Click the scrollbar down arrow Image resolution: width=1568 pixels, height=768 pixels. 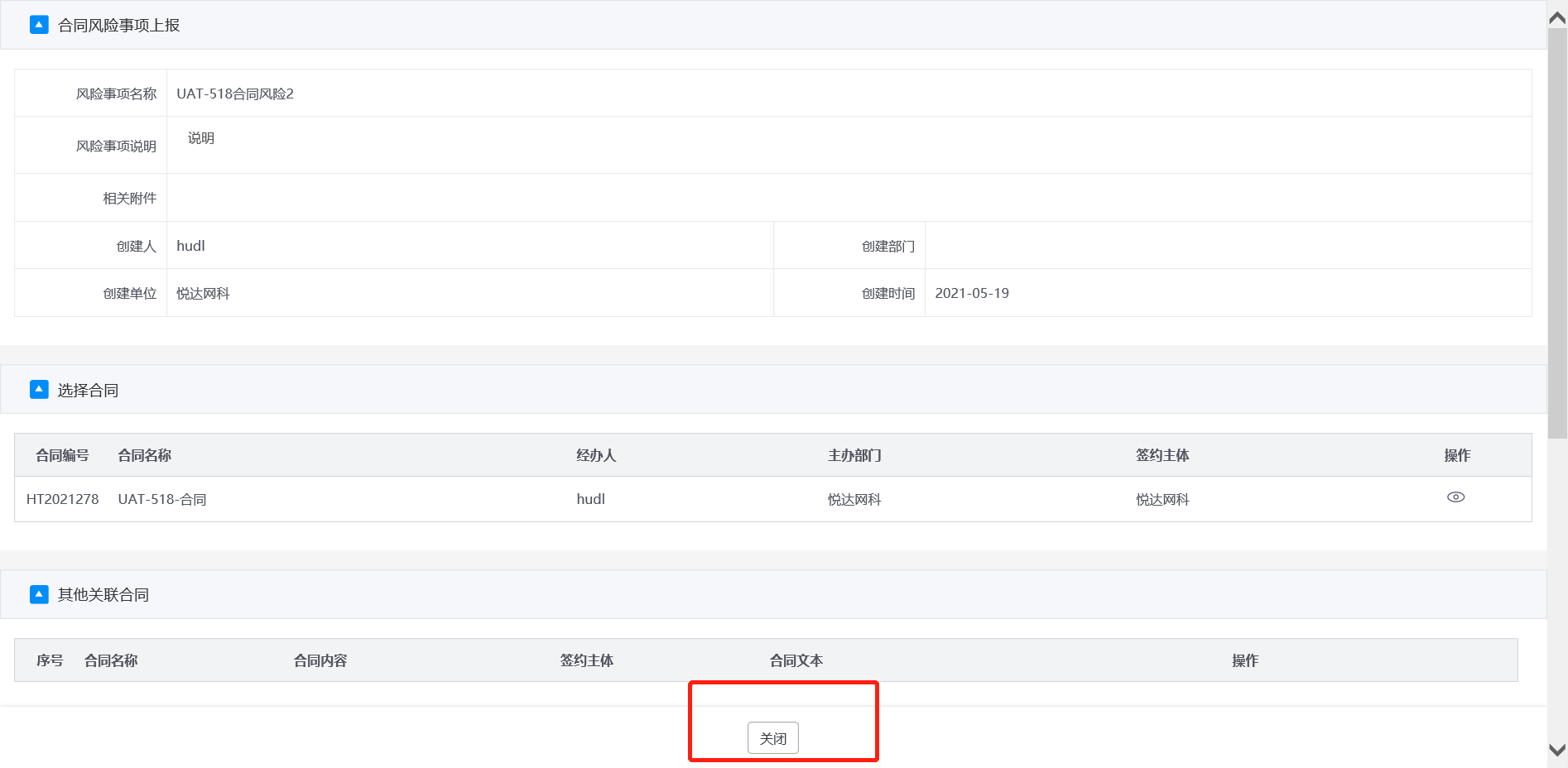coord(1556,750)
